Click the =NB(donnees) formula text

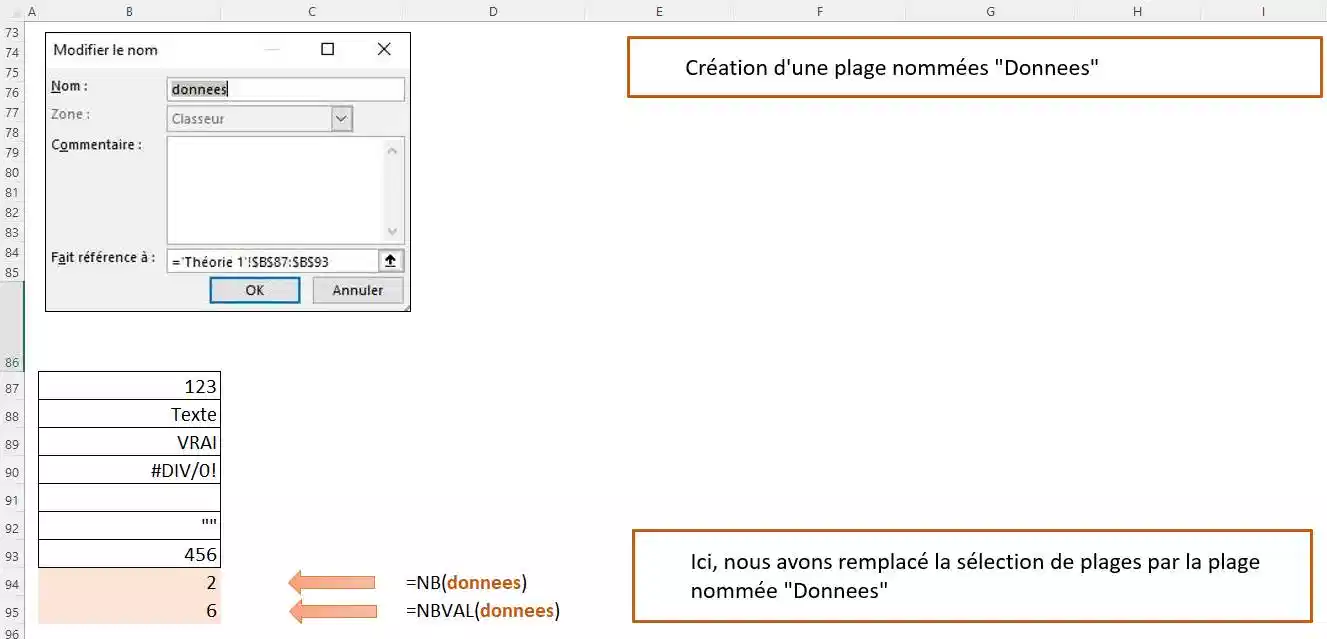coord(466,582)
